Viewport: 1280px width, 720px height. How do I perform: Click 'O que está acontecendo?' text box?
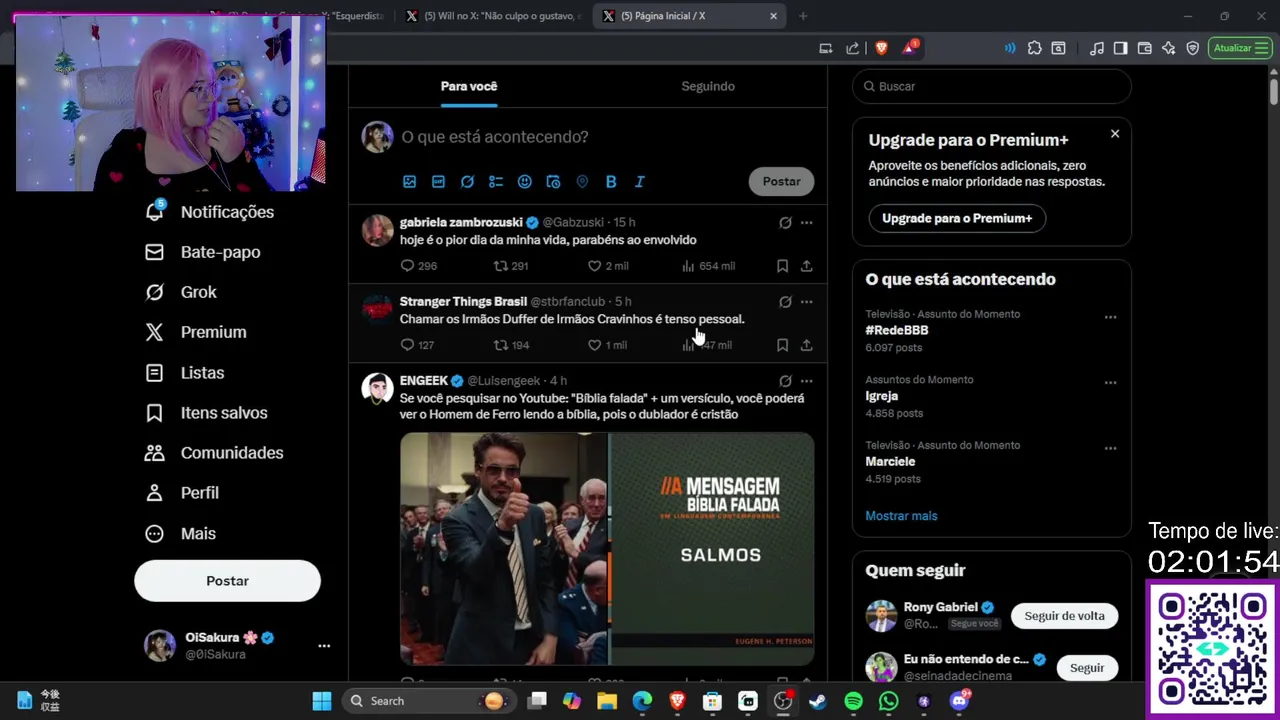click(x=494, y=137)
